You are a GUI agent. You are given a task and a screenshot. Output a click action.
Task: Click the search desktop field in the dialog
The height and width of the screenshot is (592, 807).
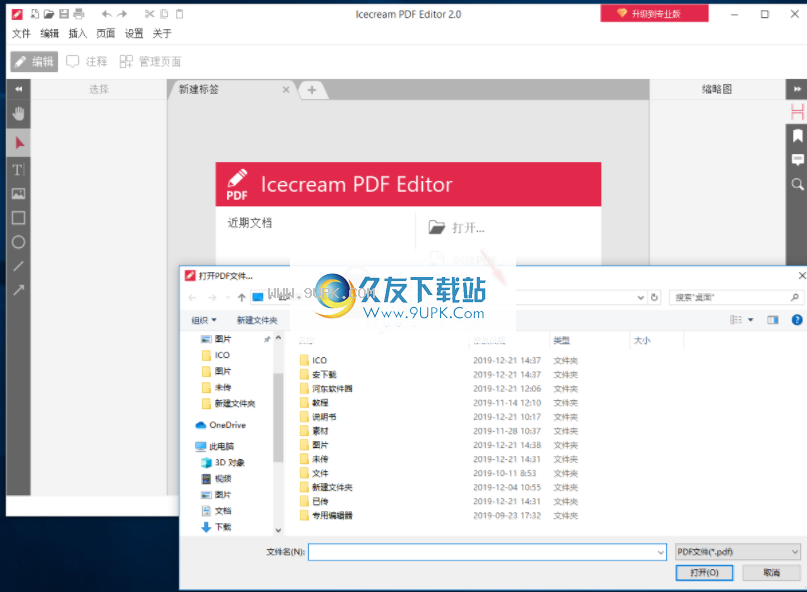[x=736, y=297]
